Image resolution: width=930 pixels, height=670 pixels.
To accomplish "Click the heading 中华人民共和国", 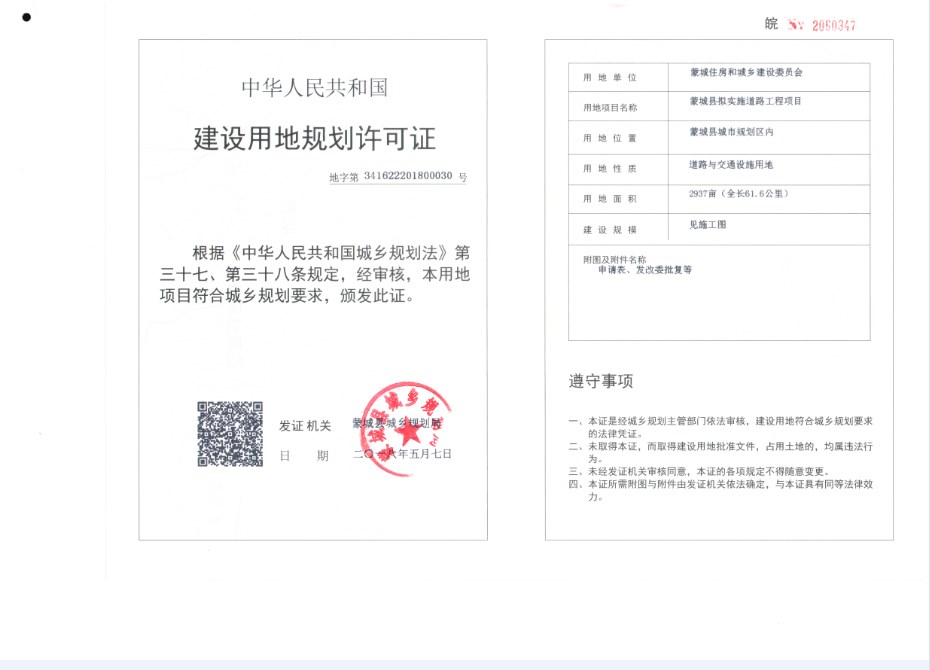I will (x=314, y=88).
